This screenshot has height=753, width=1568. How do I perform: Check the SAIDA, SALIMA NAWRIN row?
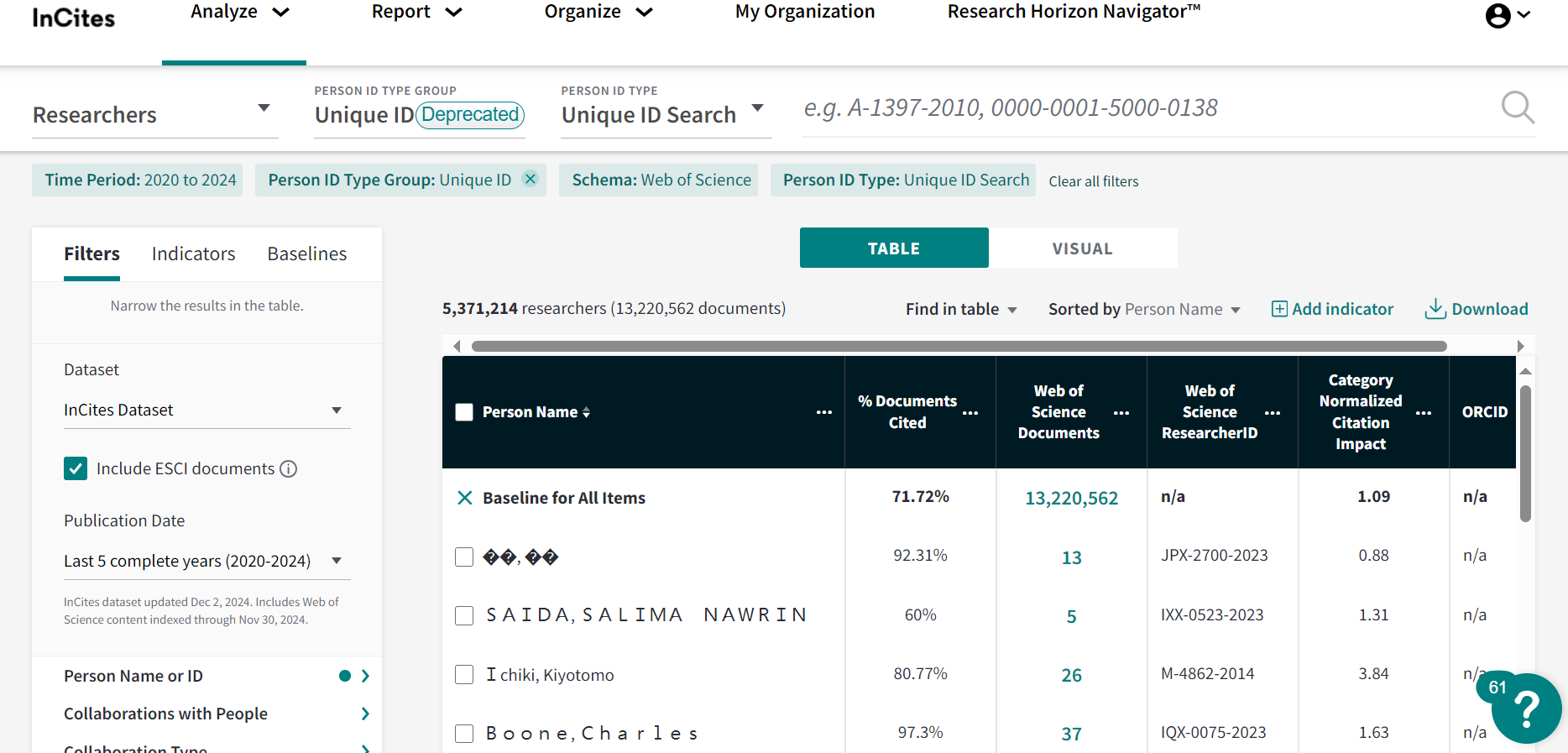pyautogui.click(x=464, y=615)
